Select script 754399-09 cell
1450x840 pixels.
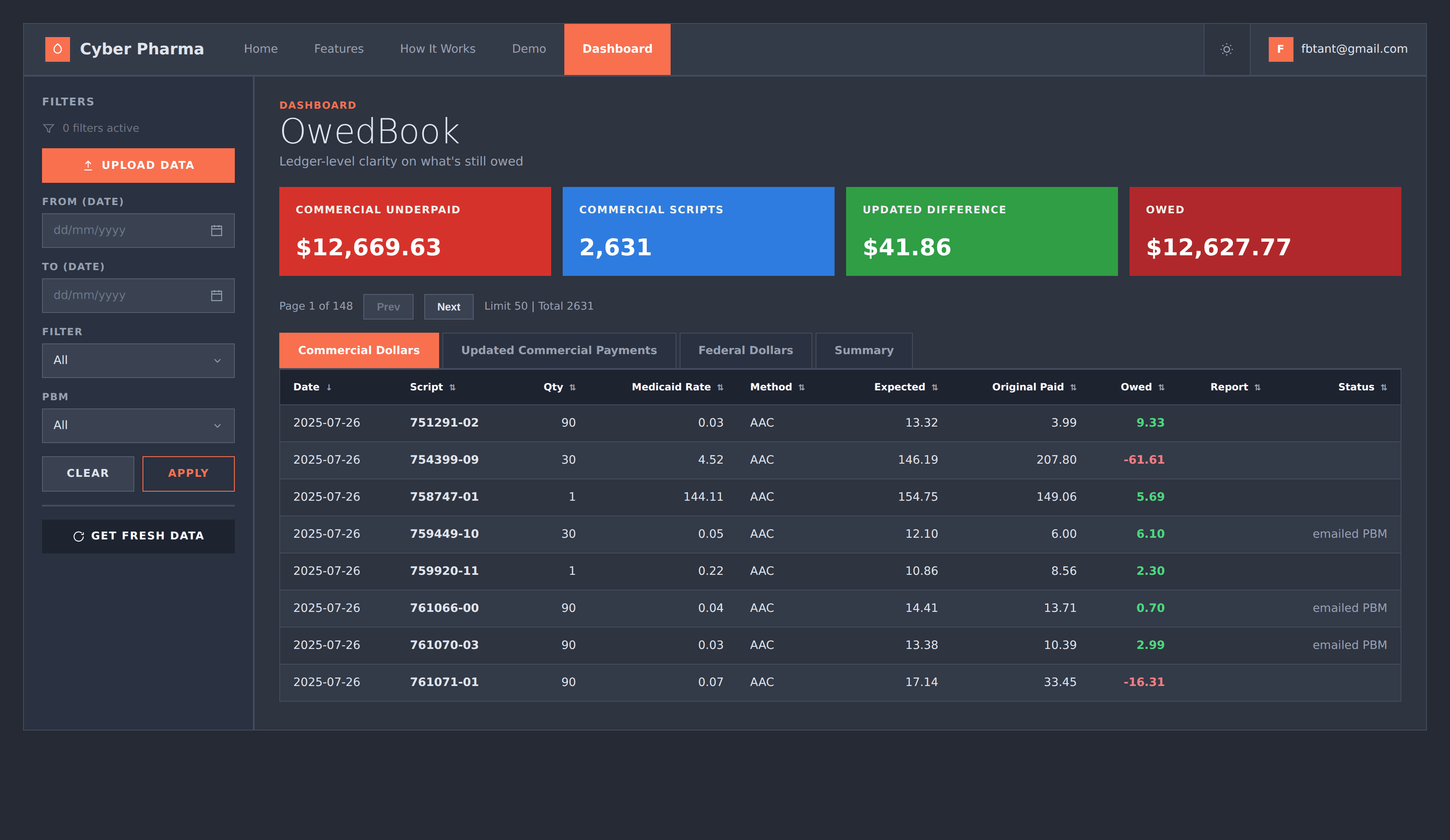[444, 460]
